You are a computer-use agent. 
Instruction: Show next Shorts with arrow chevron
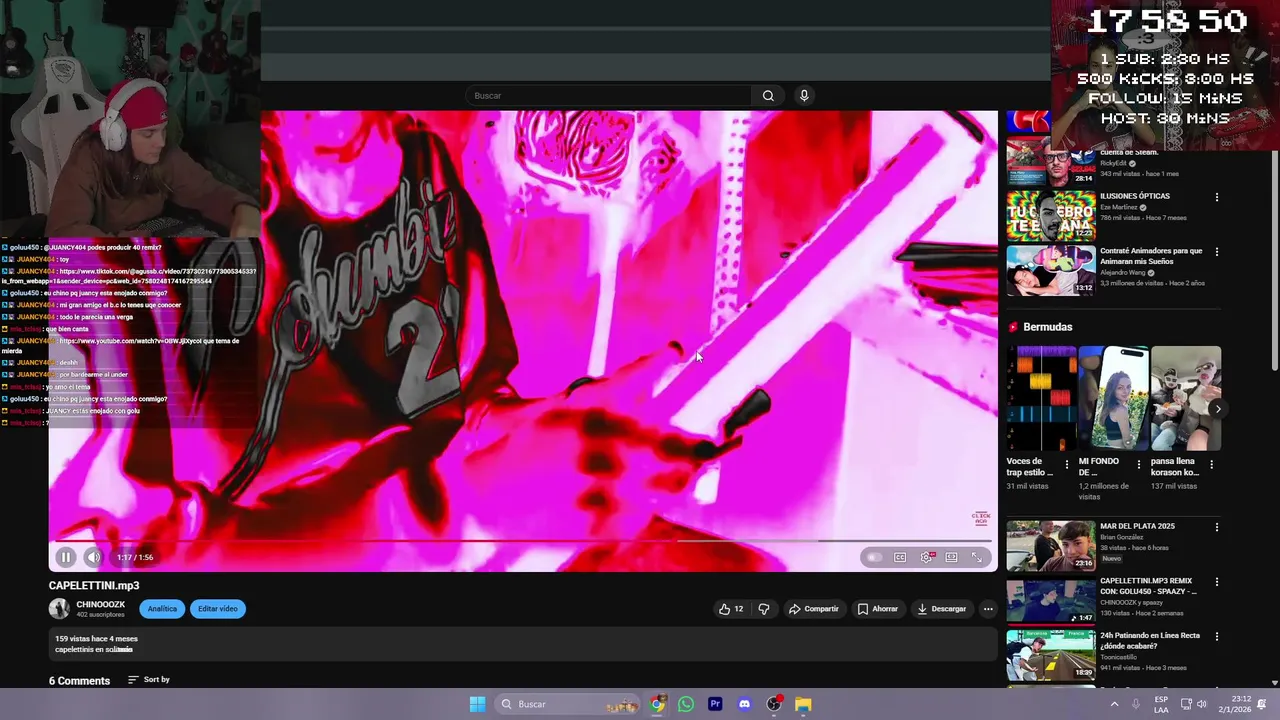pyautogui.click(x=1217, y=409)
